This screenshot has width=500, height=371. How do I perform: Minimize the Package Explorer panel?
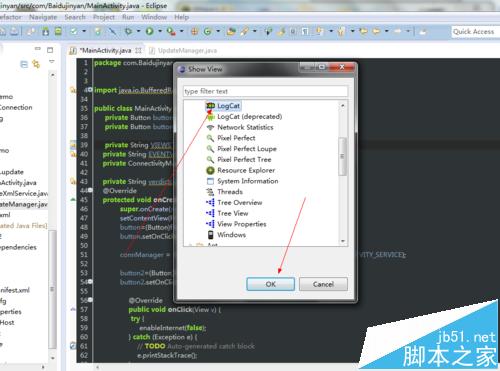(x=38, y=49)
